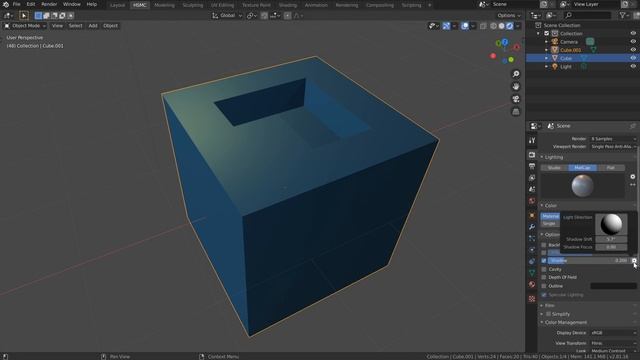Viewport: 640px width, 360px height.
Task: Open the Output properties tab icon
Action: coord(532,166)
